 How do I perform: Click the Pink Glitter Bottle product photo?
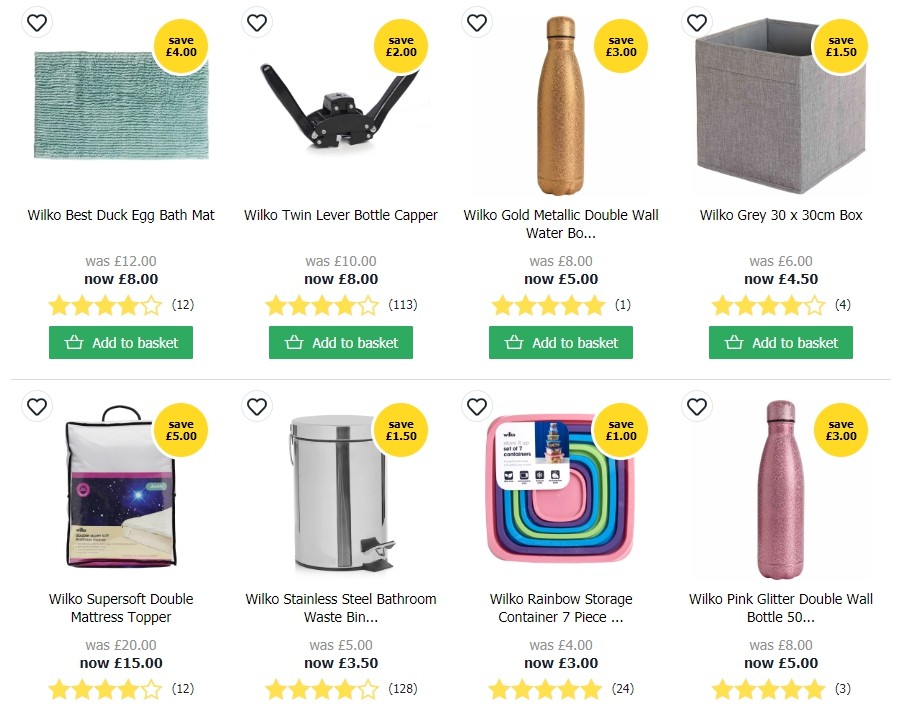coord(780,490)
